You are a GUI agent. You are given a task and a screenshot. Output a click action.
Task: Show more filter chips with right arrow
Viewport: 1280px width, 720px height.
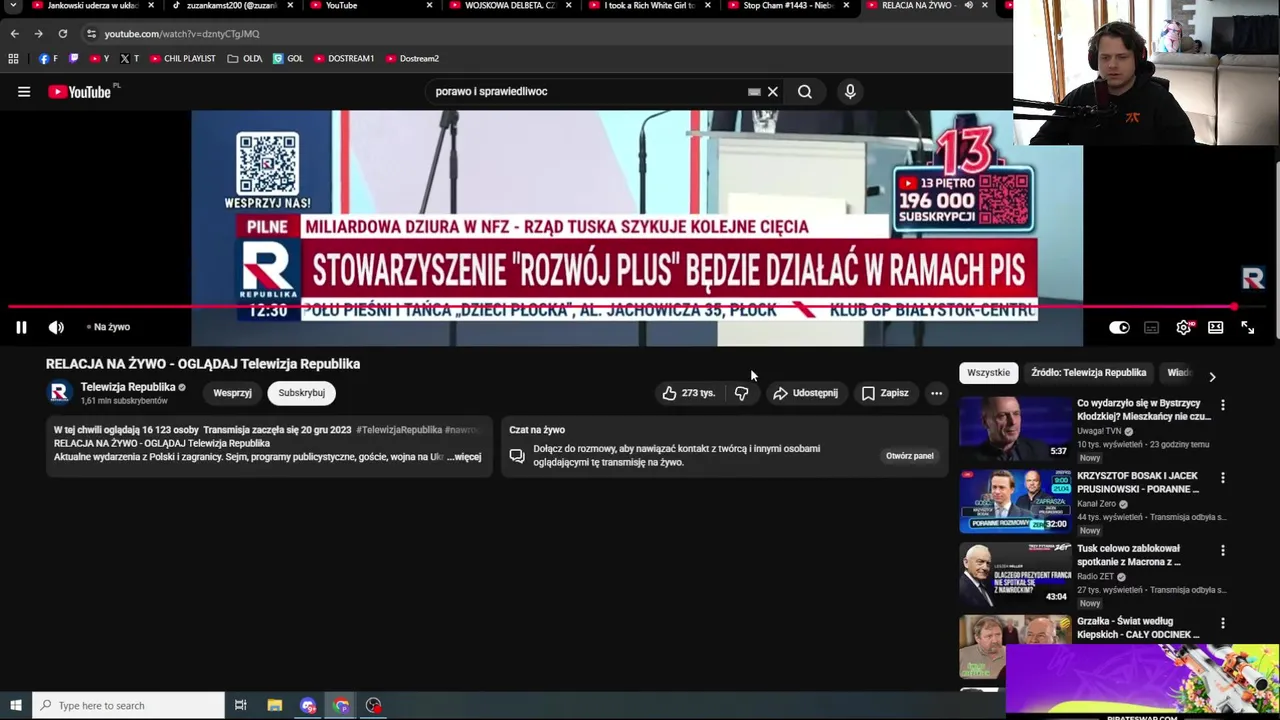(x=1212, y=376)
